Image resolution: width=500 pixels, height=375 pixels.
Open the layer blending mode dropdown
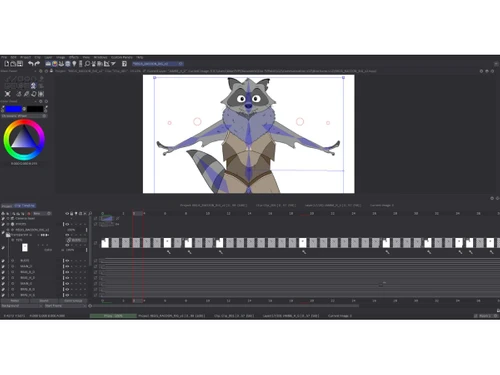(76, 240)
